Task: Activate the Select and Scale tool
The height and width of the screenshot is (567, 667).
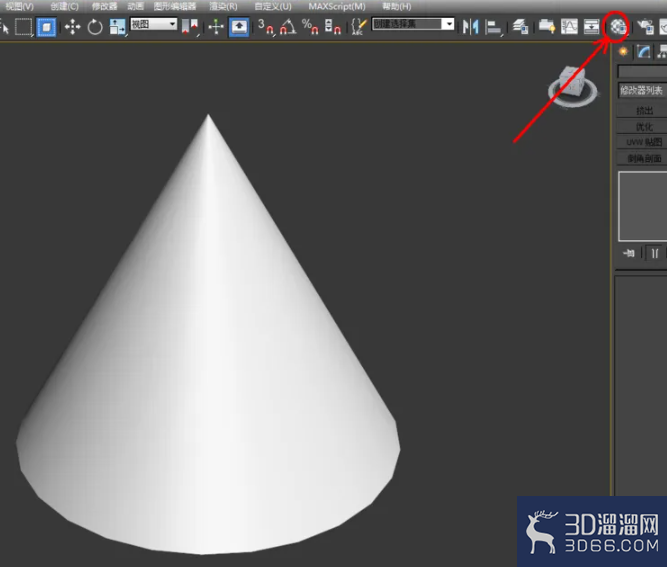Action: pos(117,27)
